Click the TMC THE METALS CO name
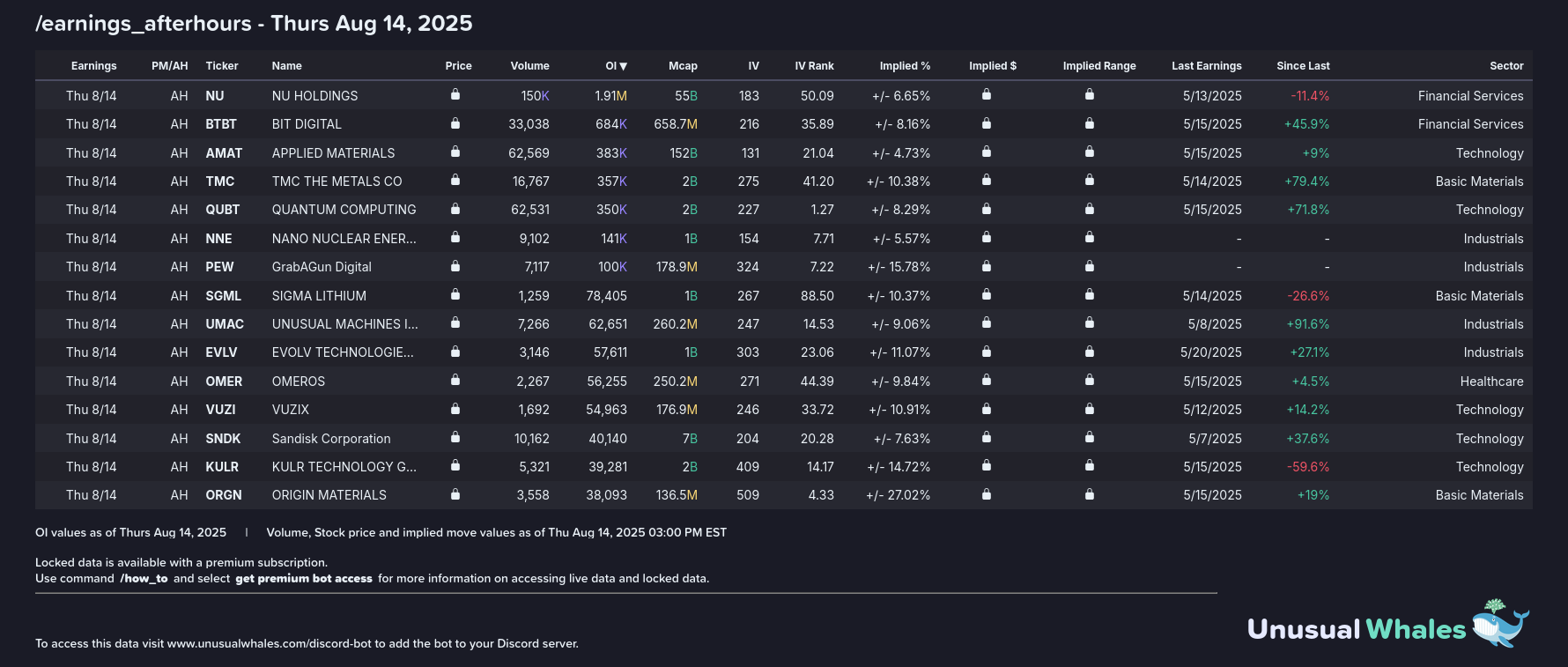Viewport: 1568px width, 667px height. (337, 182)
